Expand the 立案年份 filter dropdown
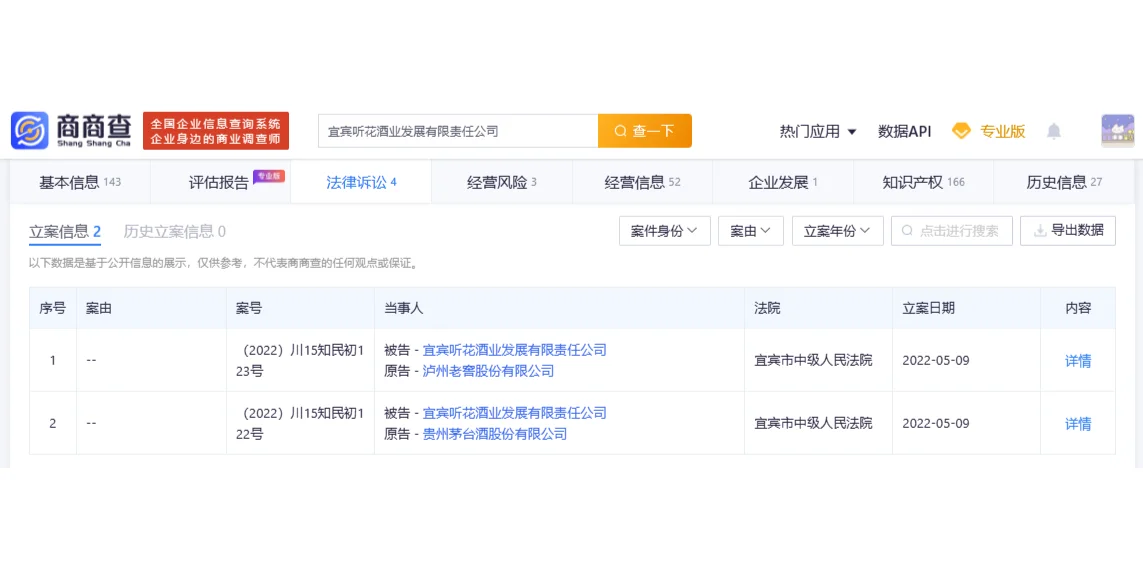Viewport: 1143px width, 571px height. tap(838, 231)
